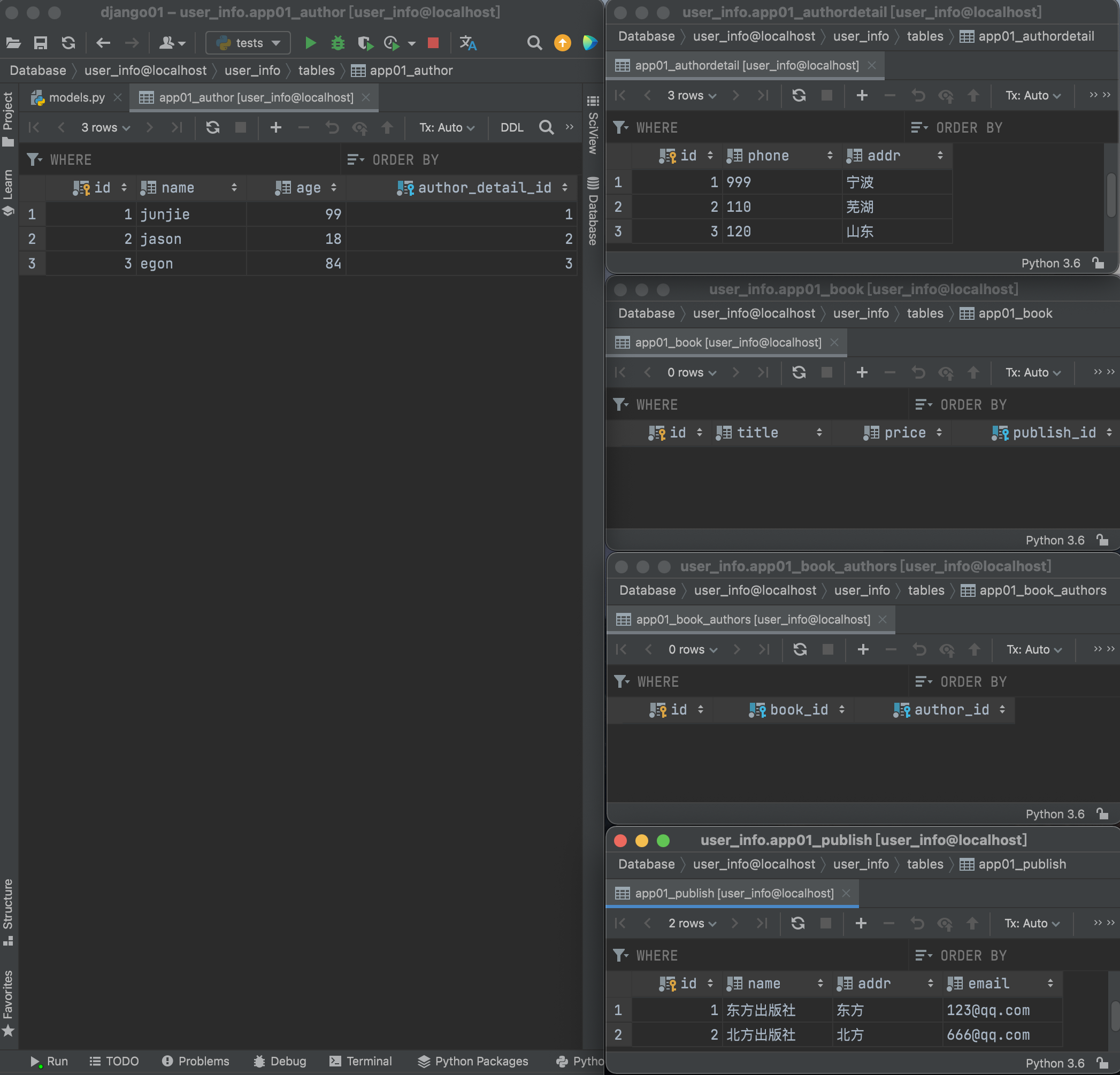Screen dimensions: 1120x1075
Task: Reload app01_author table data
Action: [x=212, y=127]
